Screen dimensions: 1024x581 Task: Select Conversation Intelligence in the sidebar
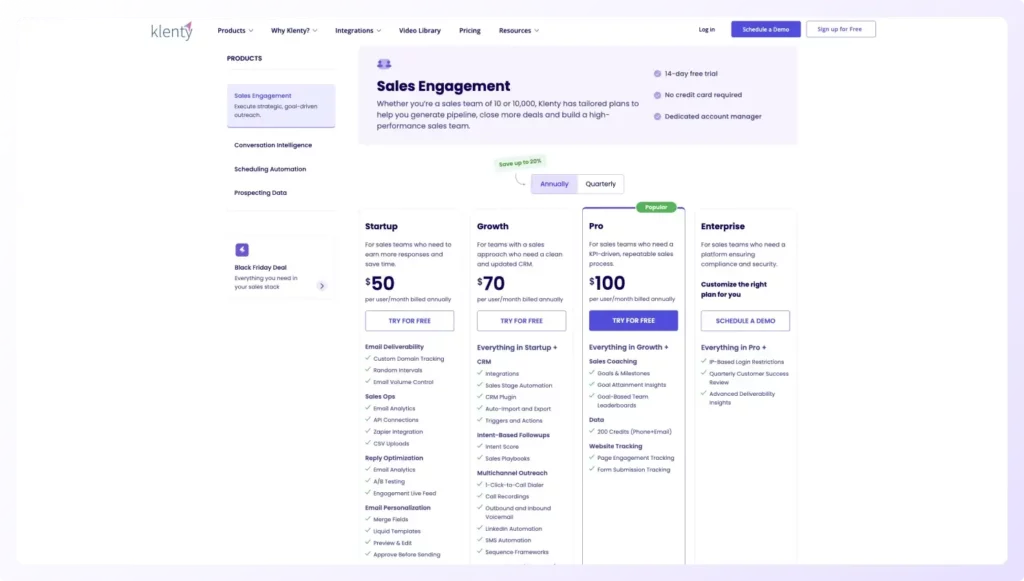[273, 145]
